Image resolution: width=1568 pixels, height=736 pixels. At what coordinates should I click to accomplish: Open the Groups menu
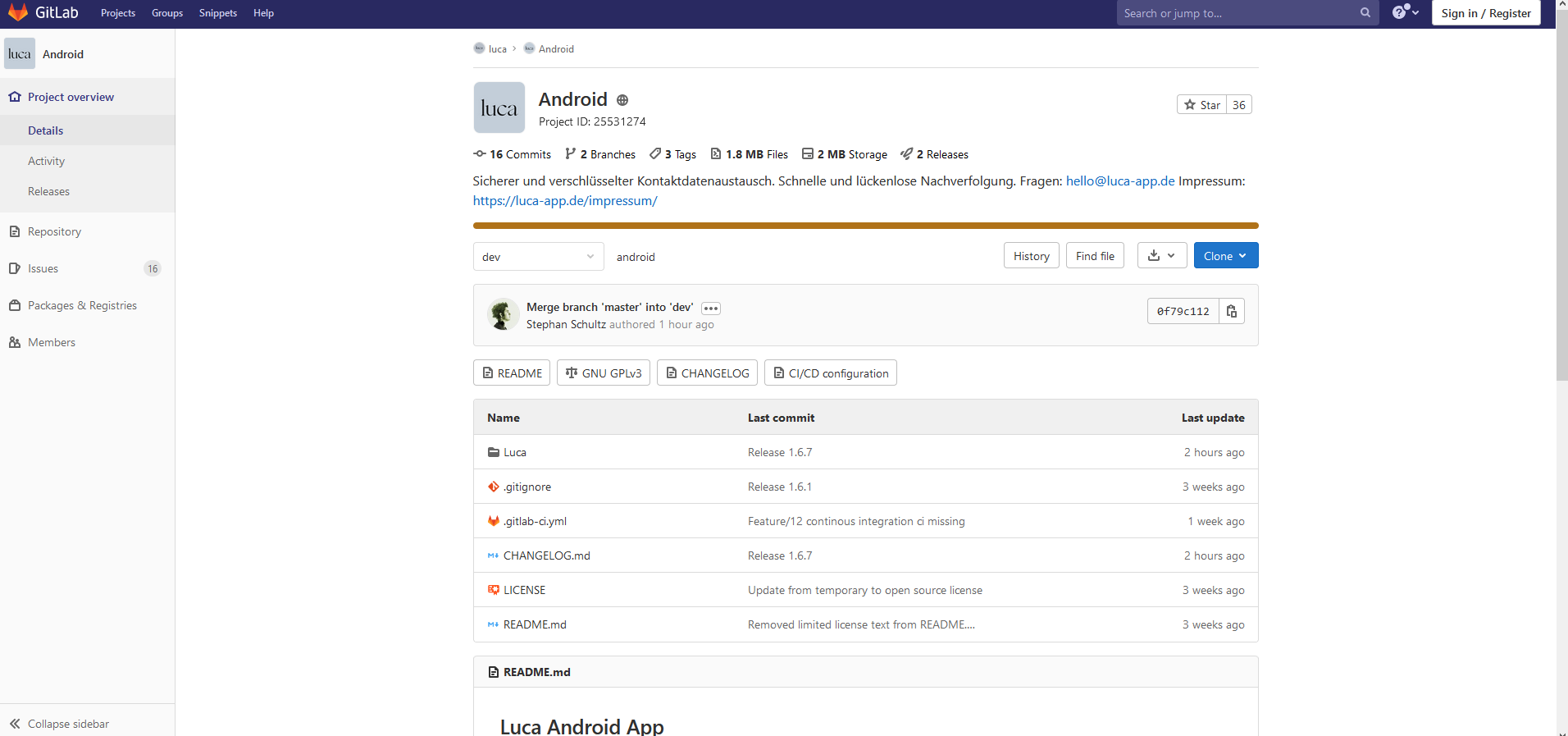pyautogui.click(x=167, y=13)
